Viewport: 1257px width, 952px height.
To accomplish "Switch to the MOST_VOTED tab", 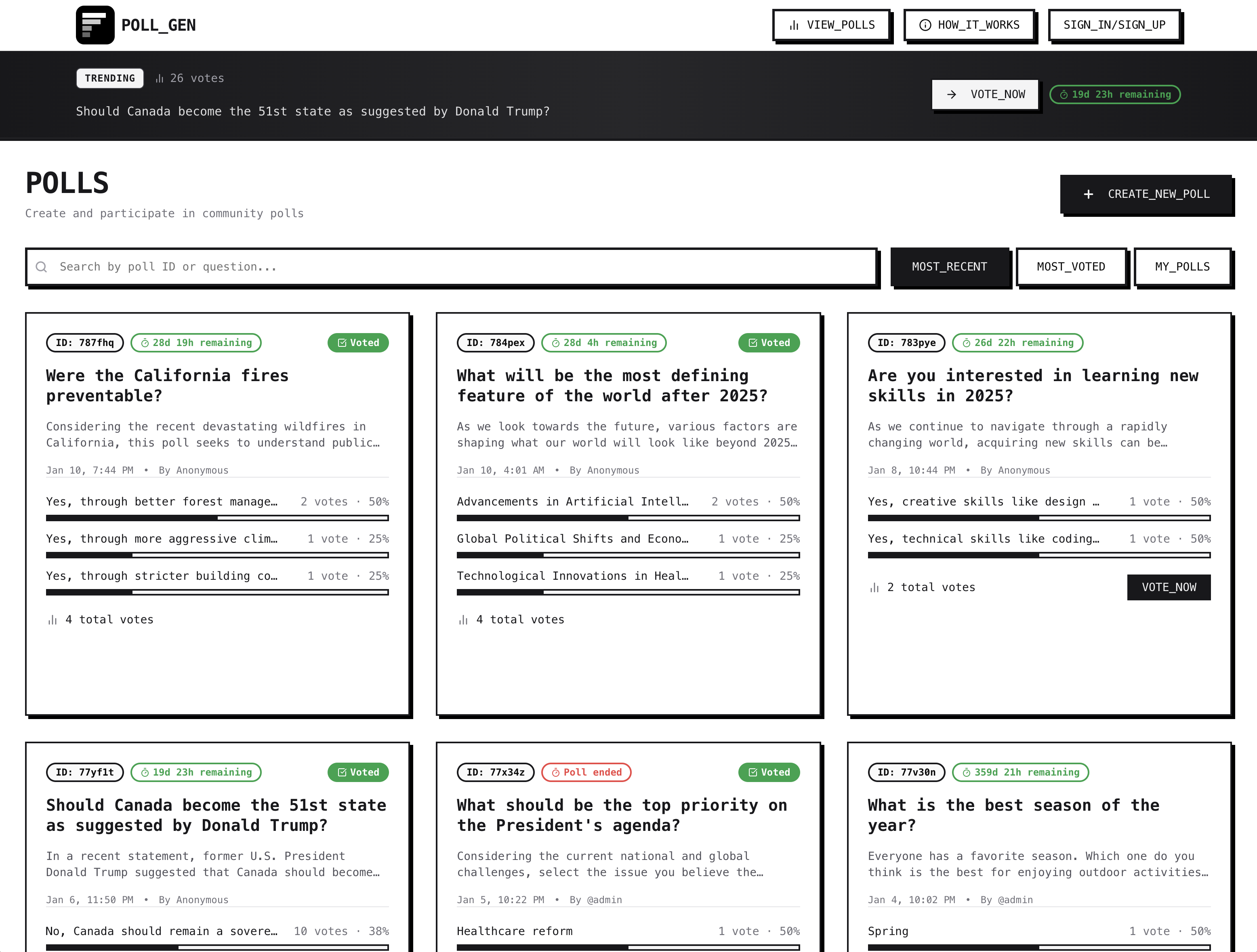I will tap(1071, 266).
